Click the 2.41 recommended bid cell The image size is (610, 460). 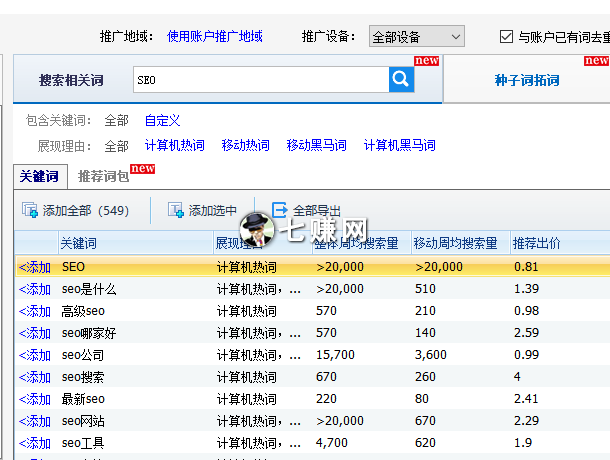(526, 399)
